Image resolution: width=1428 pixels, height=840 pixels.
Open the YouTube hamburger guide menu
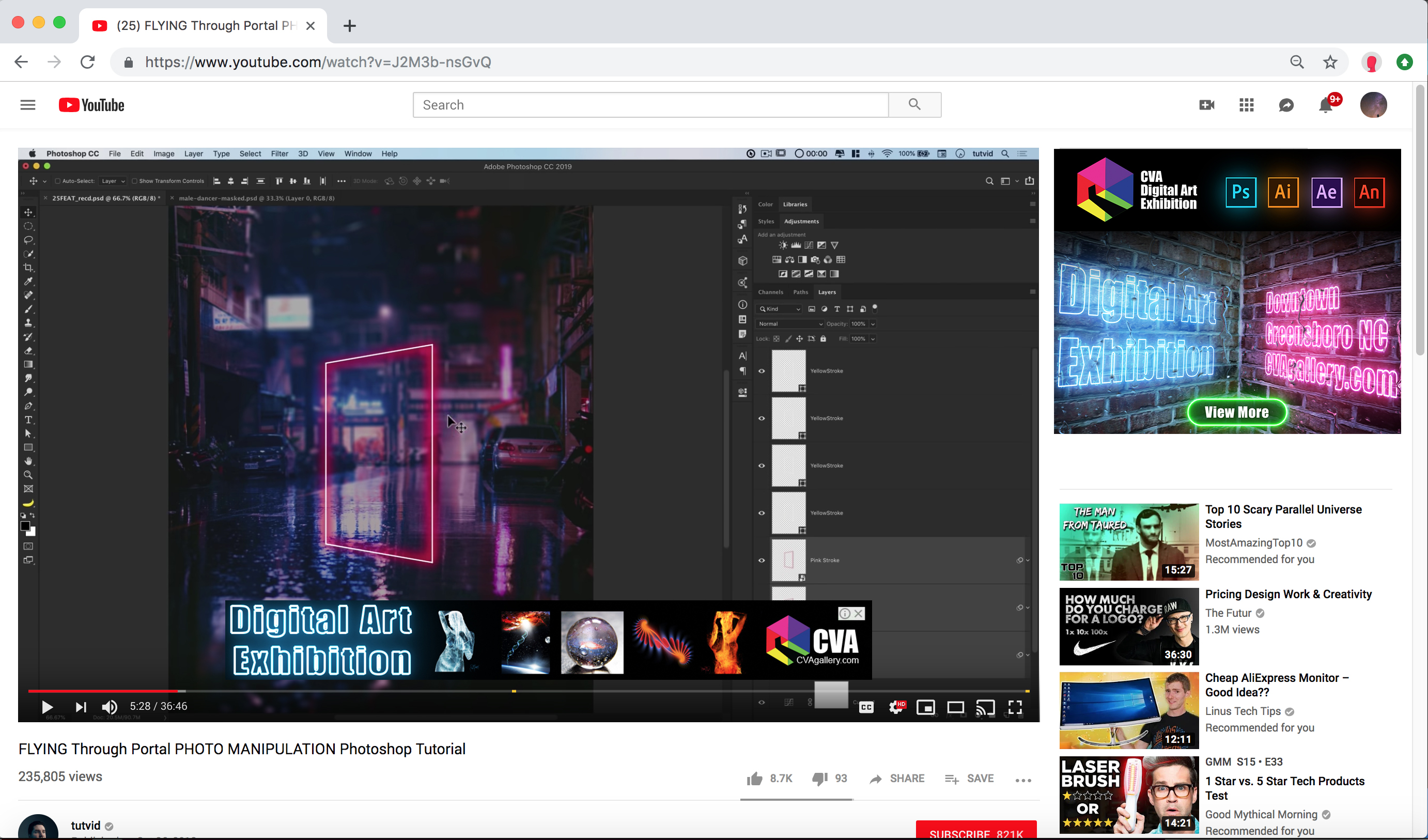[x=28, y=105]
